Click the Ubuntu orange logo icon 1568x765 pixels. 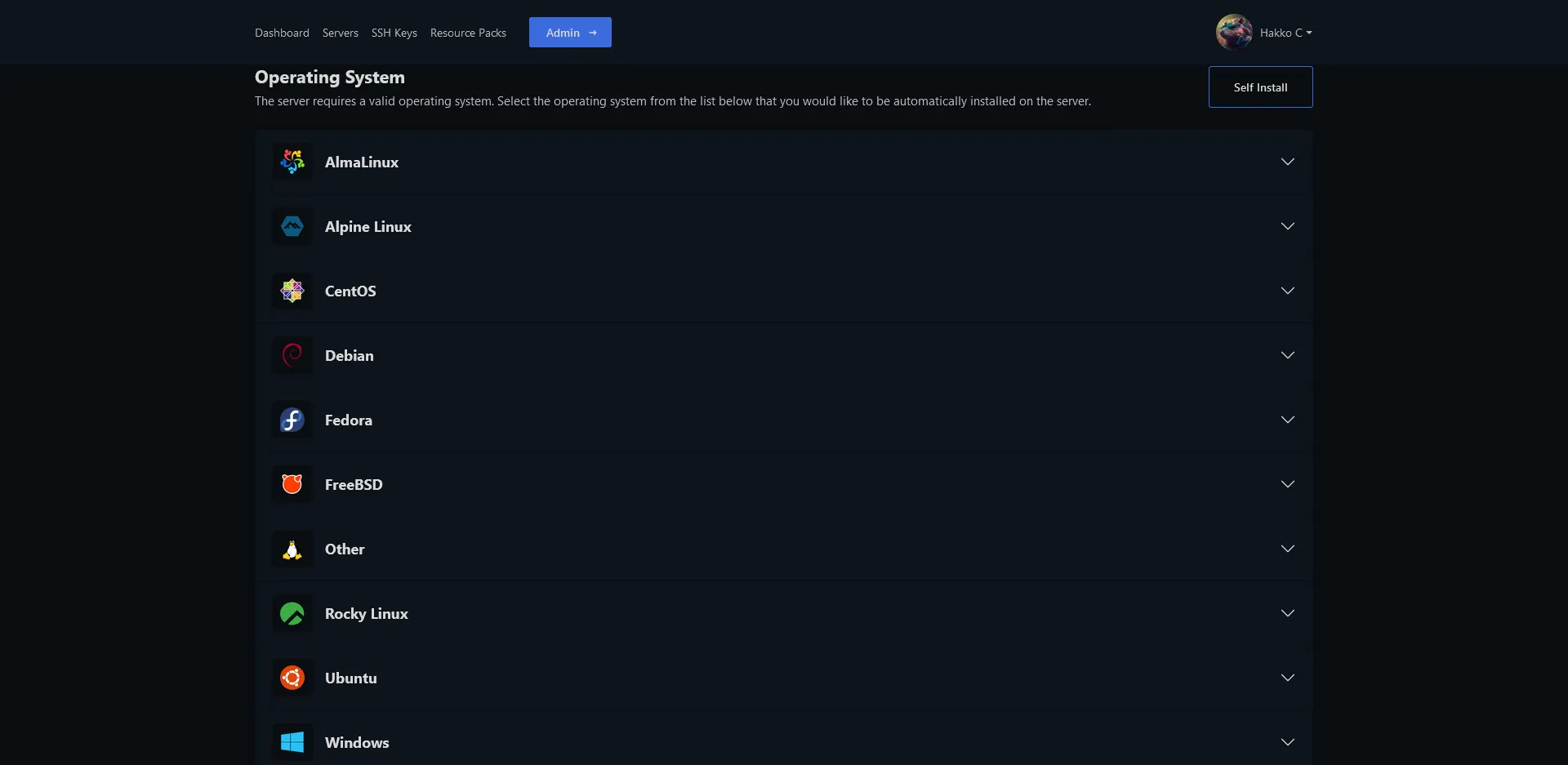click(x=292, y=678)
